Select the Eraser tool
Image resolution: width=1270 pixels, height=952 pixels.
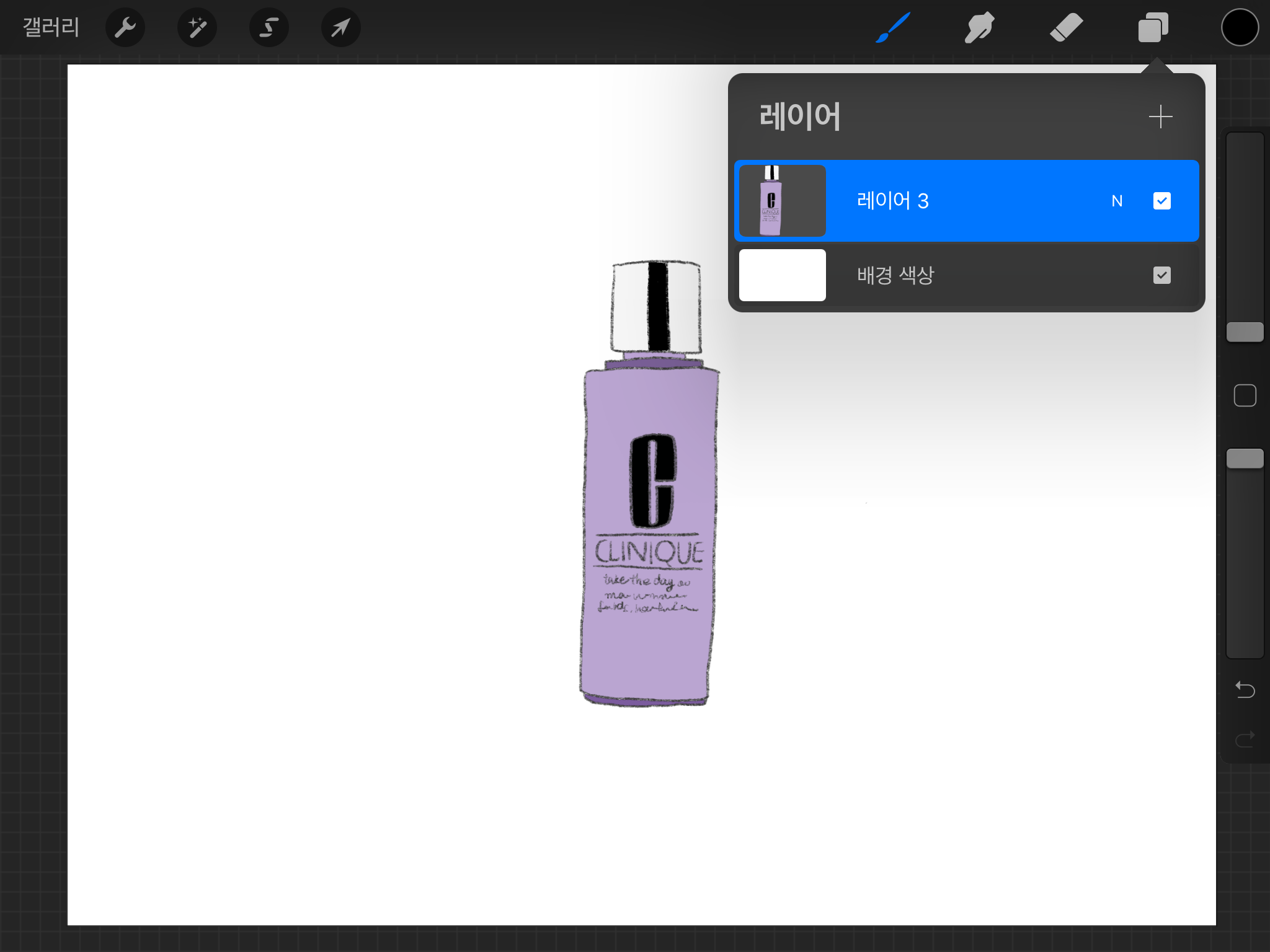tap(1066, 27)
